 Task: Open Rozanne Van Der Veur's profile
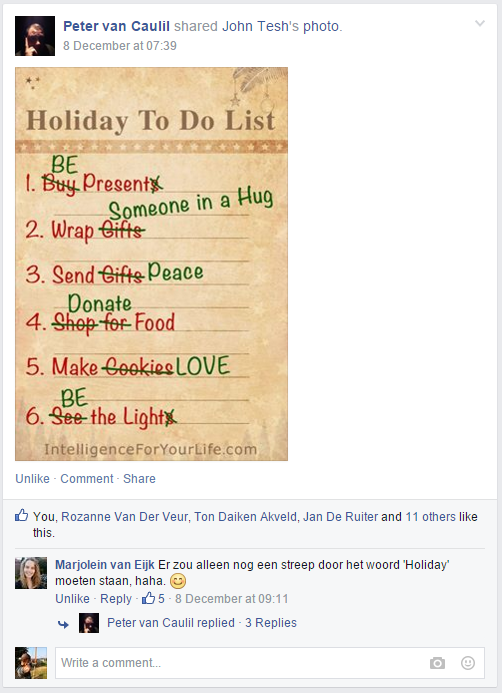[x=124, y=517]
